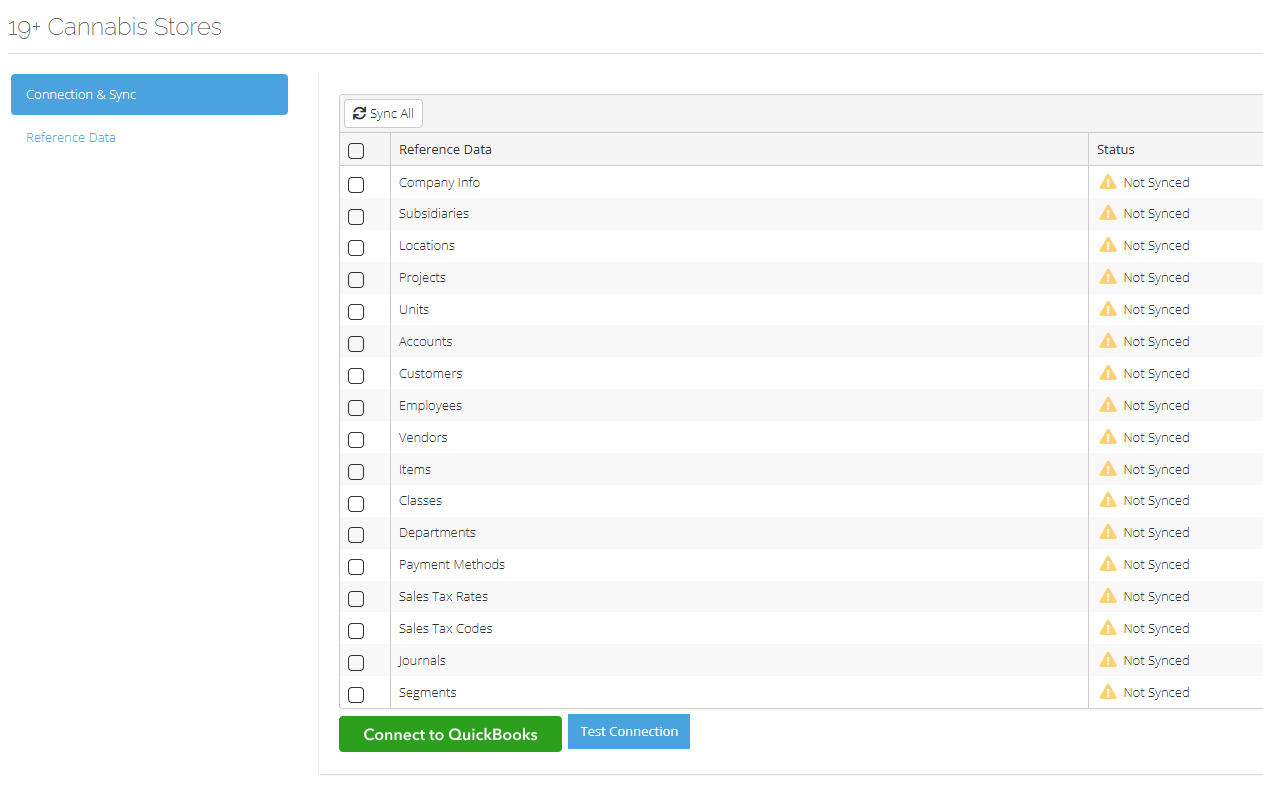Select the Departments row label

click(x=437, y=533)
